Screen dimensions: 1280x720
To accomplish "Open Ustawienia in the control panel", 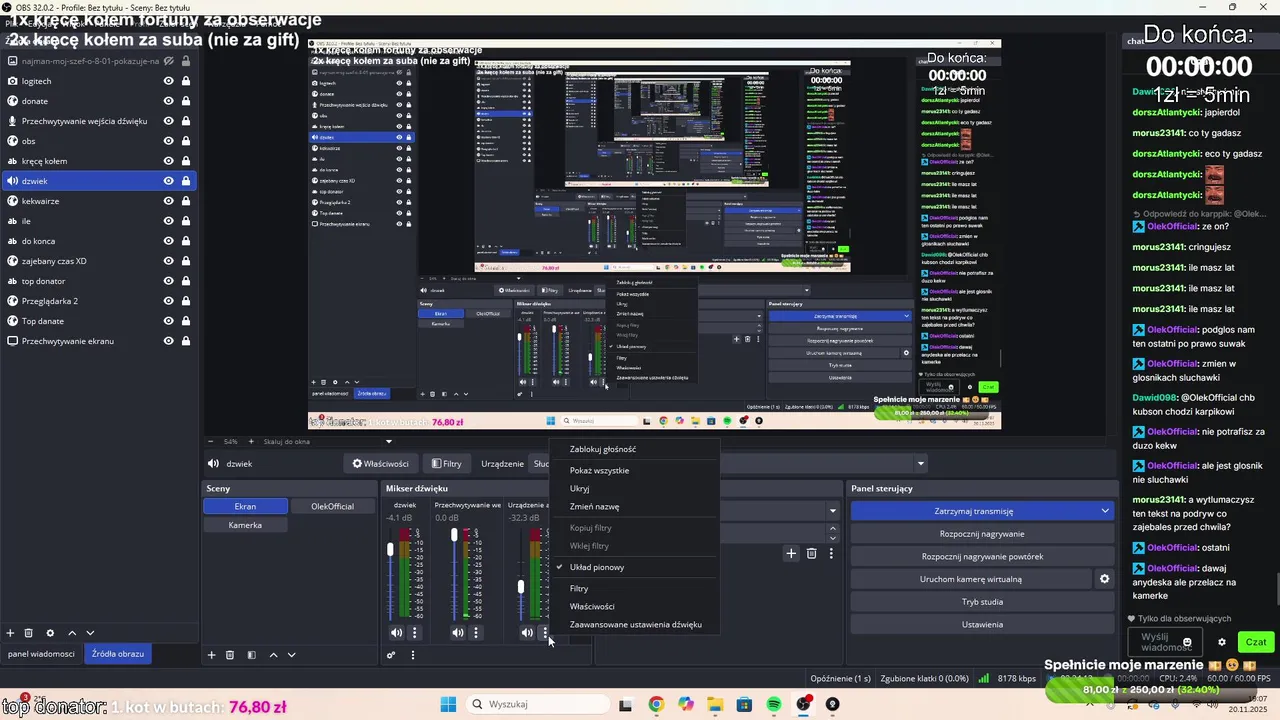I will 982,624.
